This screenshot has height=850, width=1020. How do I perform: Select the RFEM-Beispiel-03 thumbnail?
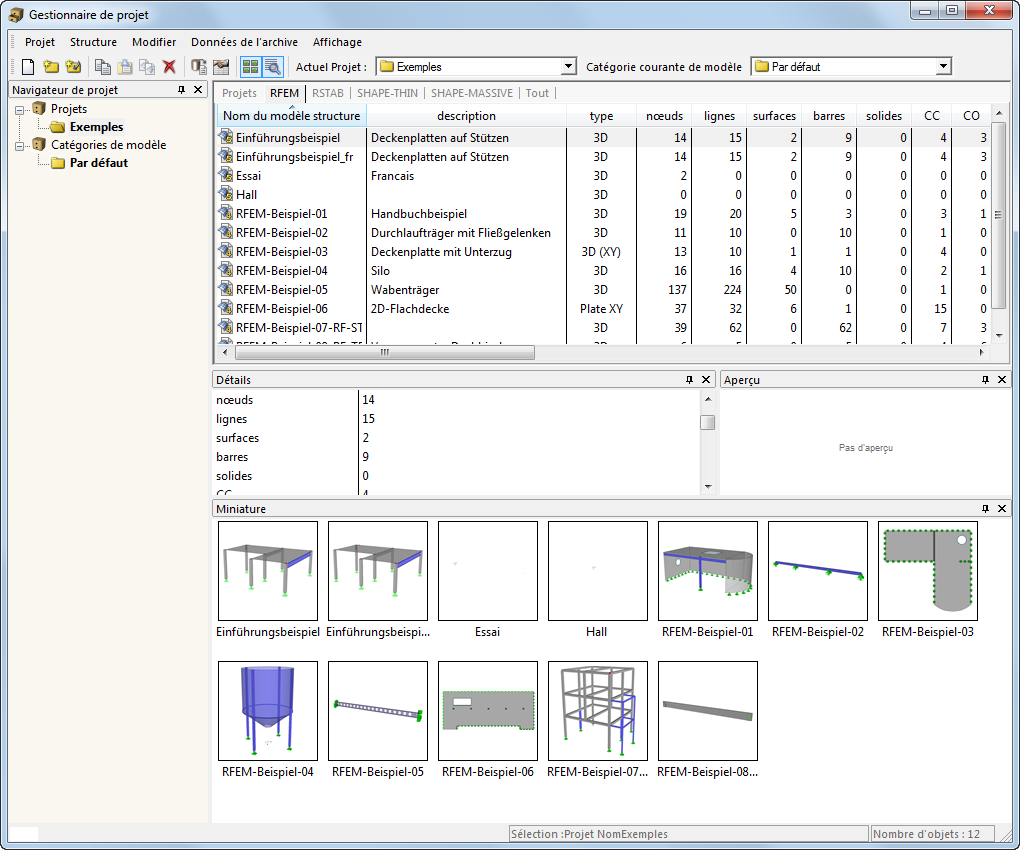coord(927,571)
